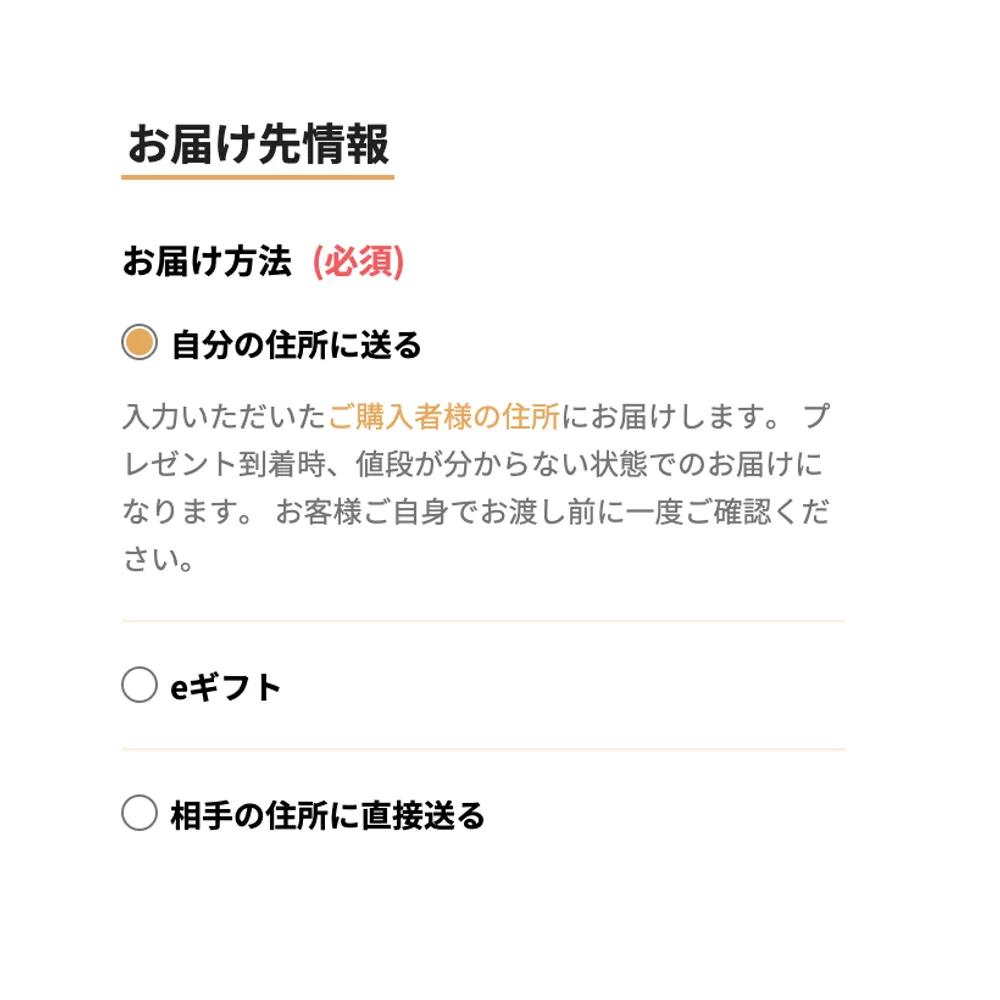Click the 相手の住所に直接送る label text
The width and height of the screenshot is (1000, 1000).
[328, 816]
